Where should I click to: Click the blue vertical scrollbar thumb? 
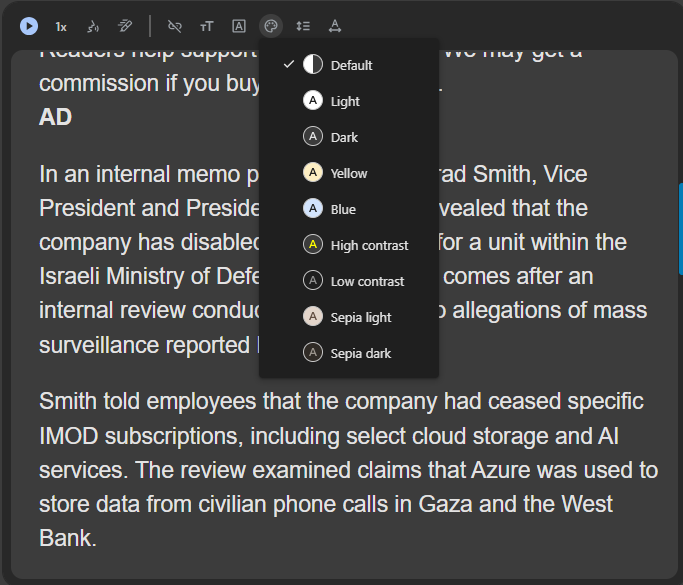(x=680, y=229)
